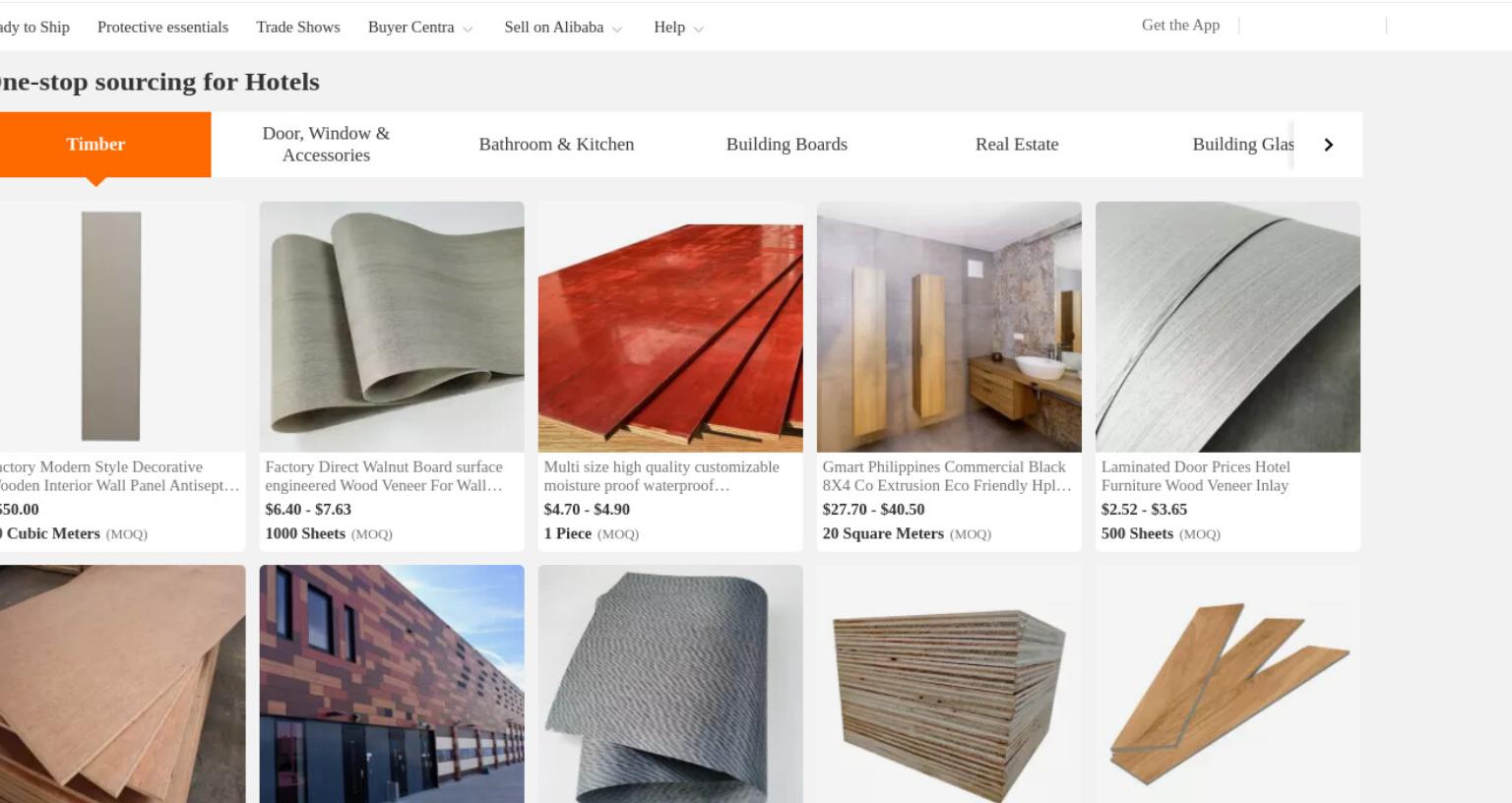Select the Timber category tab
Screen dimensions: 1512x803
click(x=95, y=145)
